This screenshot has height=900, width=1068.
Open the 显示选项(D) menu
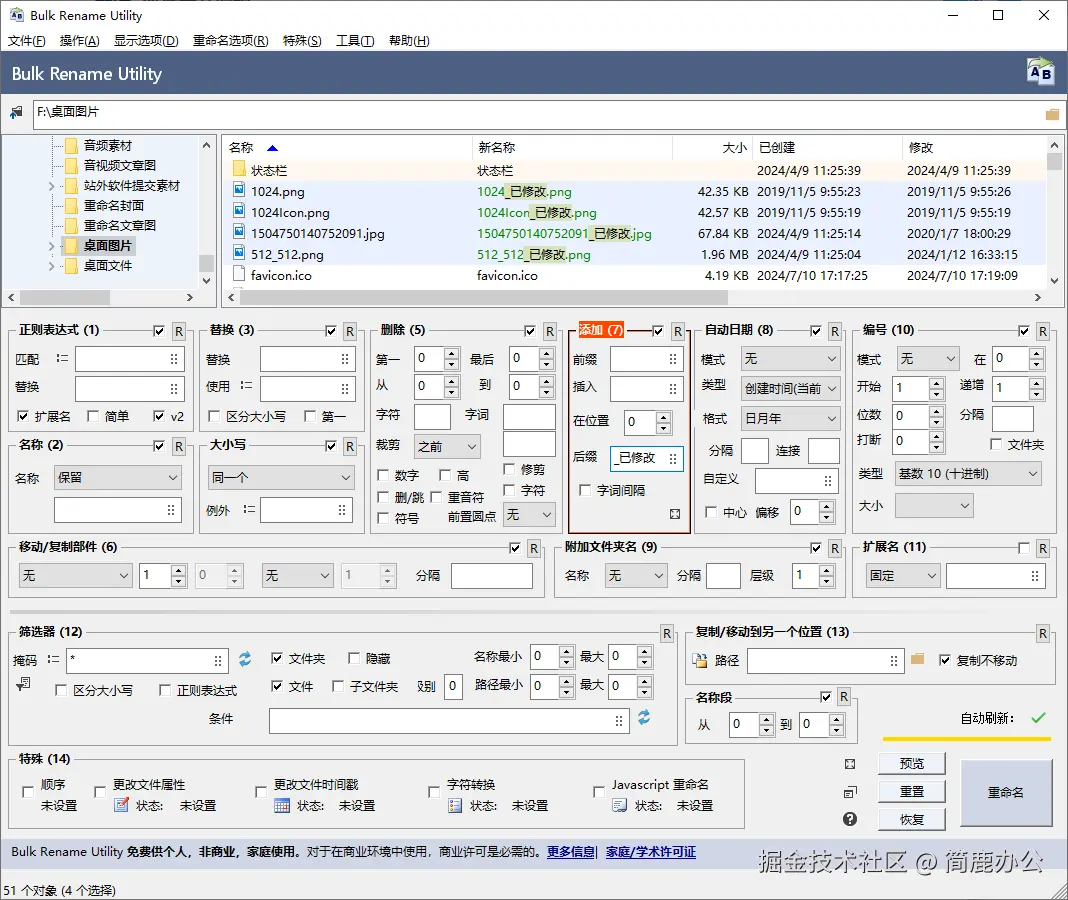click(x=146, y=40)
